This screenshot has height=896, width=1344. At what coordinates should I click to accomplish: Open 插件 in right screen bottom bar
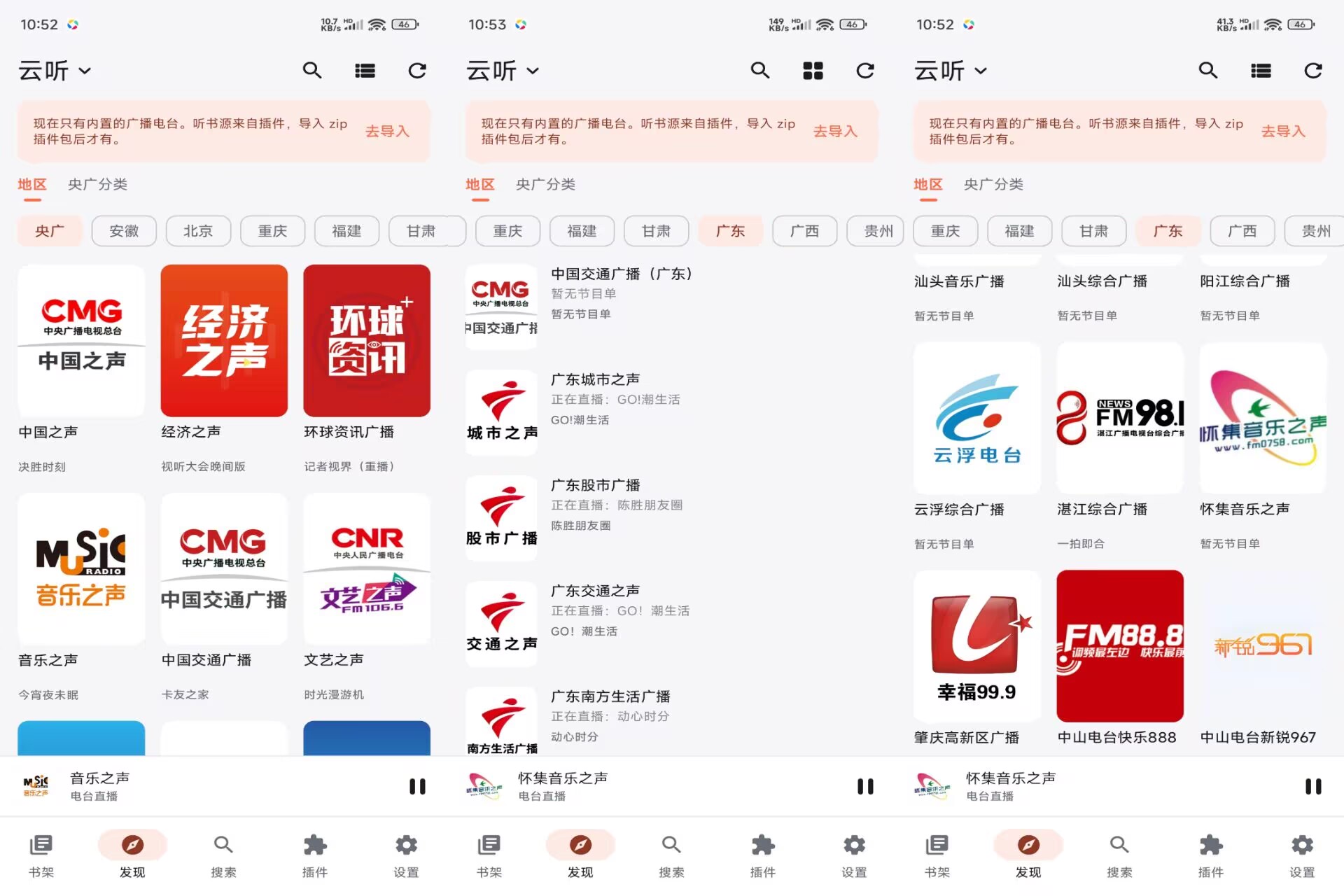[1211, 856]
